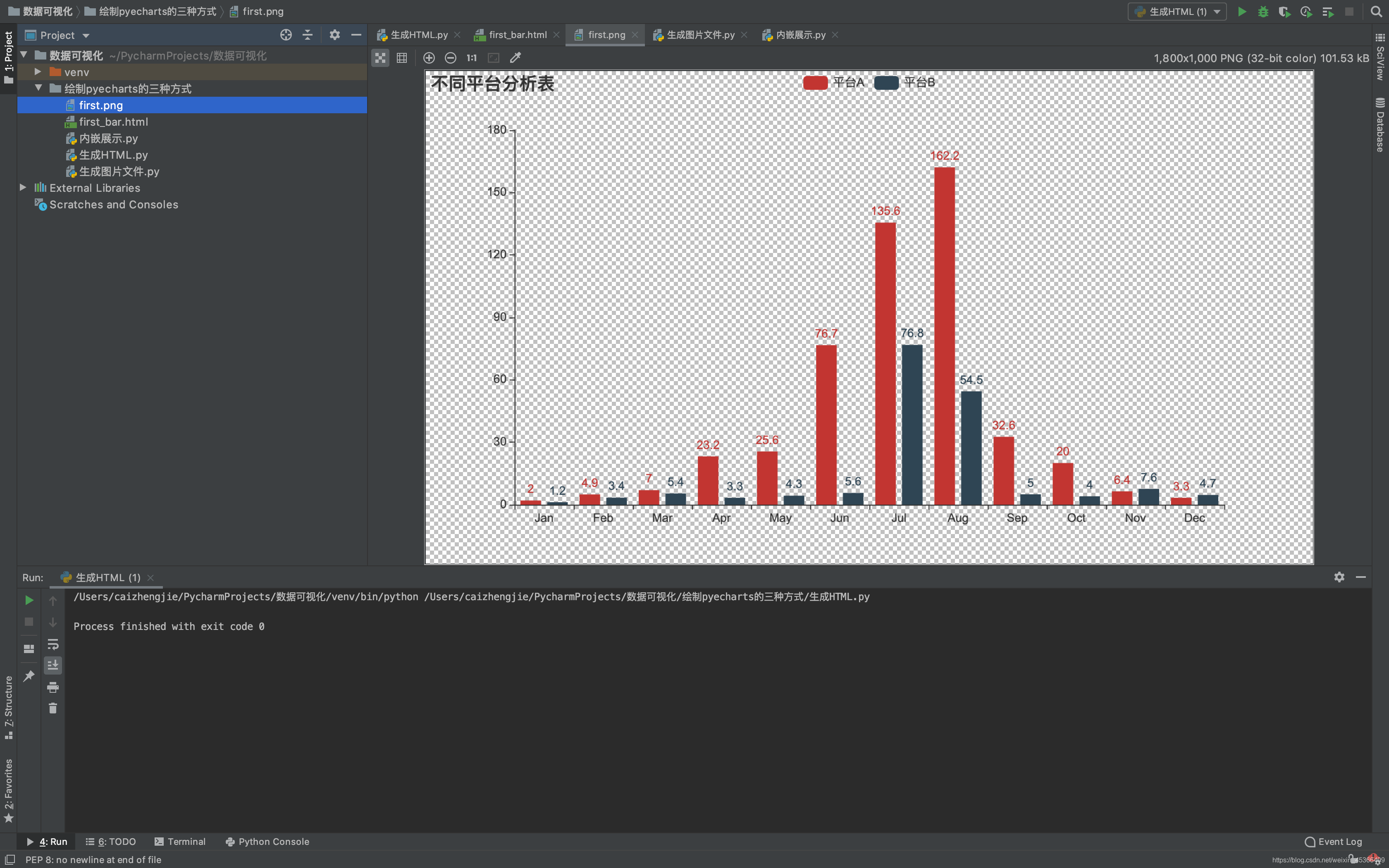The height and width of the screenshot is (868, 1389).
Task: Pin the Run tab
Action: [29, 676]
